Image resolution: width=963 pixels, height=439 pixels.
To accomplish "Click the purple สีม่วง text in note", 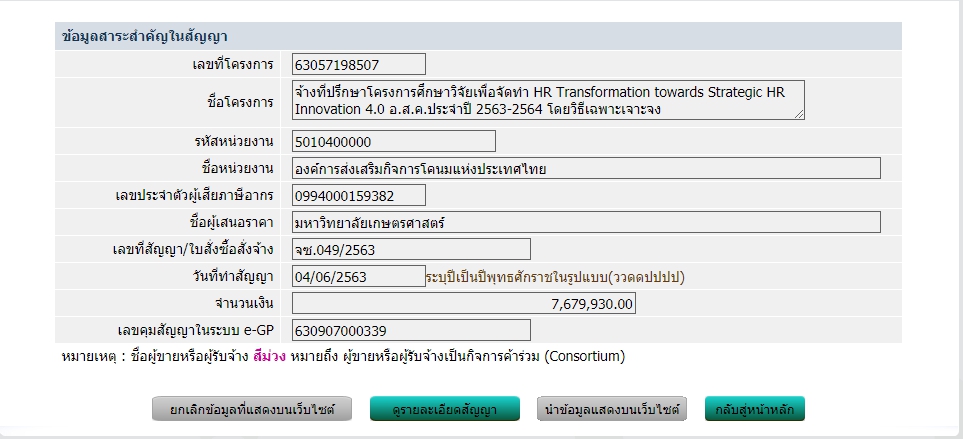I will pos(270,356).
